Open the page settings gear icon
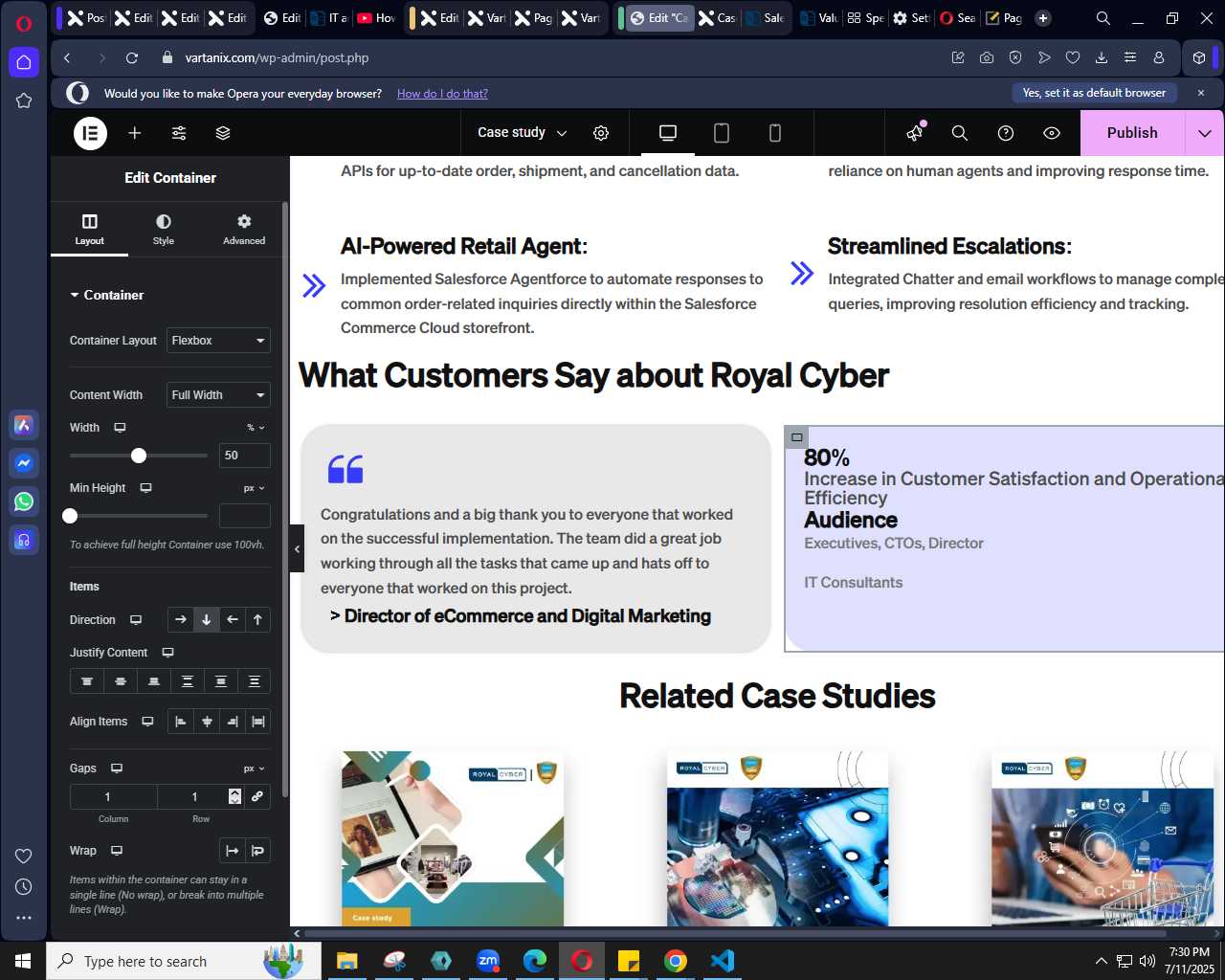Viewport: 1225px width, 980px height. coord(601,133)
